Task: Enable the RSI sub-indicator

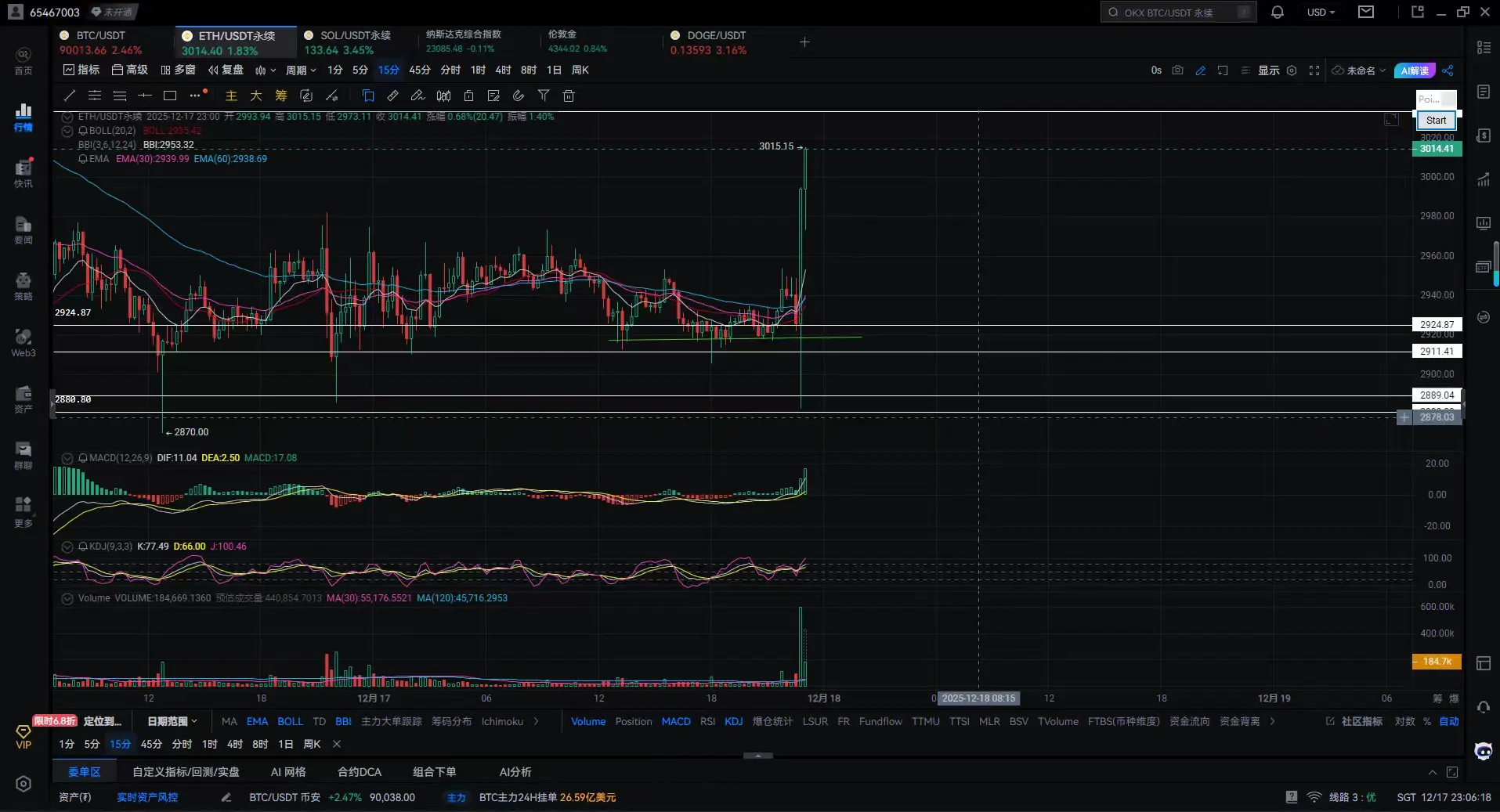Action: pyautogui.click(x=707, y=721)
